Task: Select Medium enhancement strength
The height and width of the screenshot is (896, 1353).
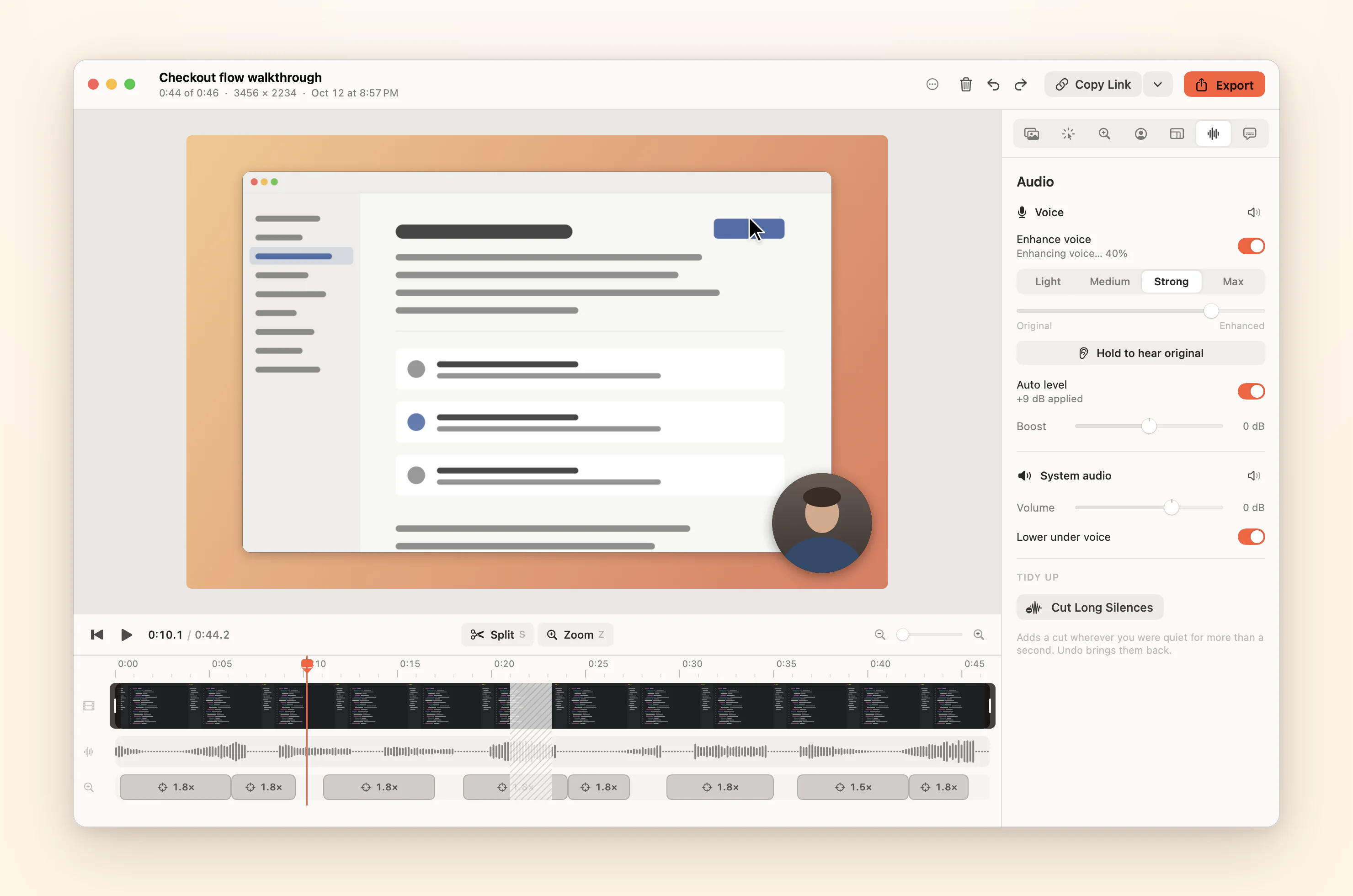Action: coord(1109,282)
